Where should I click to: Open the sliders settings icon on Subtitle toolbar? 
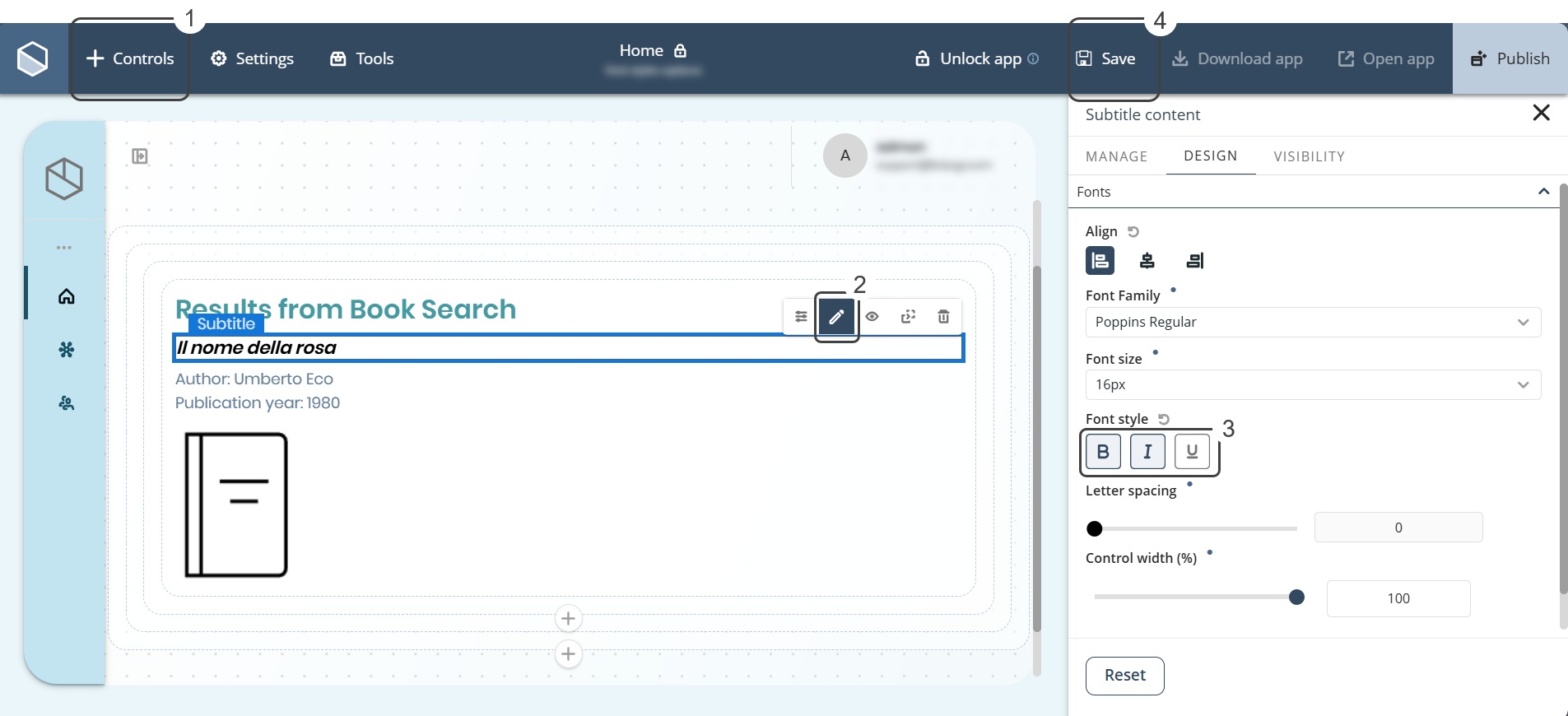click(801, 317)
